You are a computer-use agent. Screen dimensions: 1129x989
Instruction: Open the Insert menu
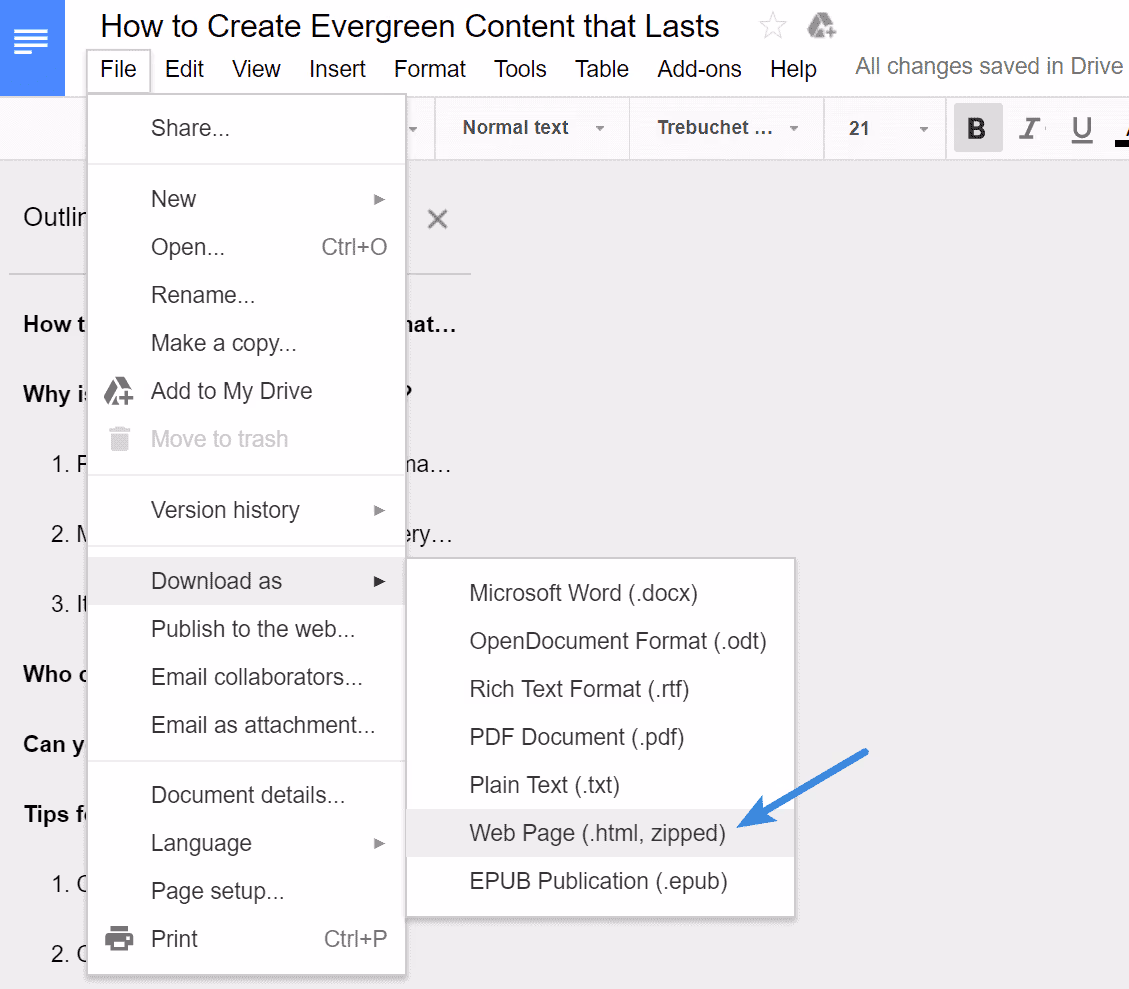click(x=337, y=69)
